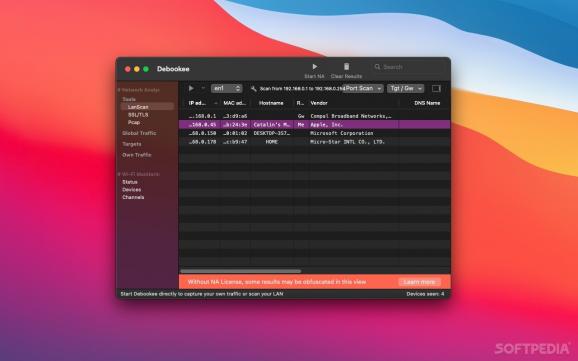
Task: Click the Learn more button
Action: click(419, 282)
